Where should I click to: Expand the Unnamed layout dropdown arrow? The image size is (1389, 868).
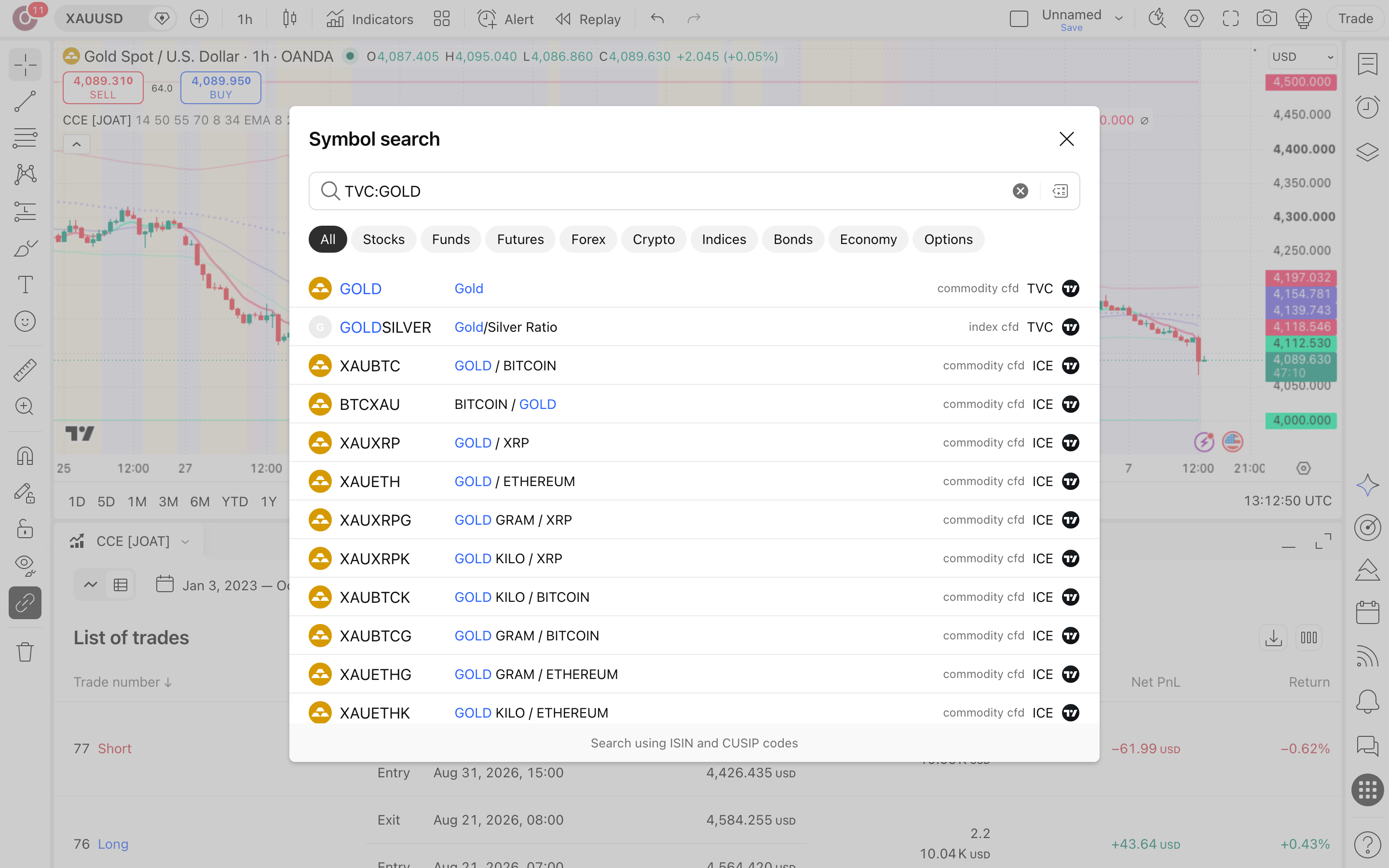point(1118,18)
